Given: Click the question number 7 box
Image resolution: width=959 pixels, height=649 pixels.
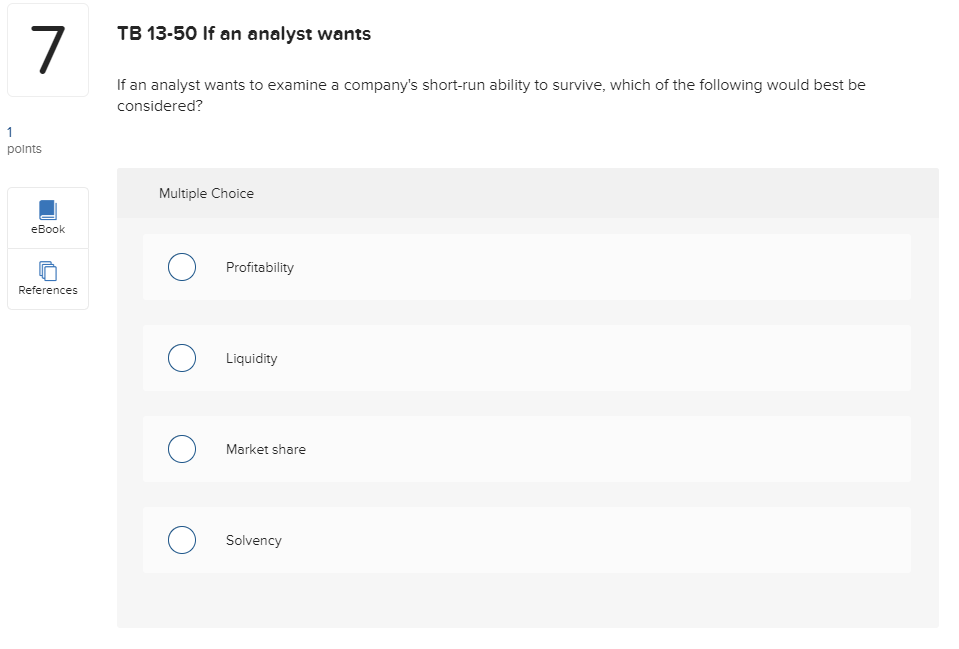Looking at the screenshot, I should point(47,50).
